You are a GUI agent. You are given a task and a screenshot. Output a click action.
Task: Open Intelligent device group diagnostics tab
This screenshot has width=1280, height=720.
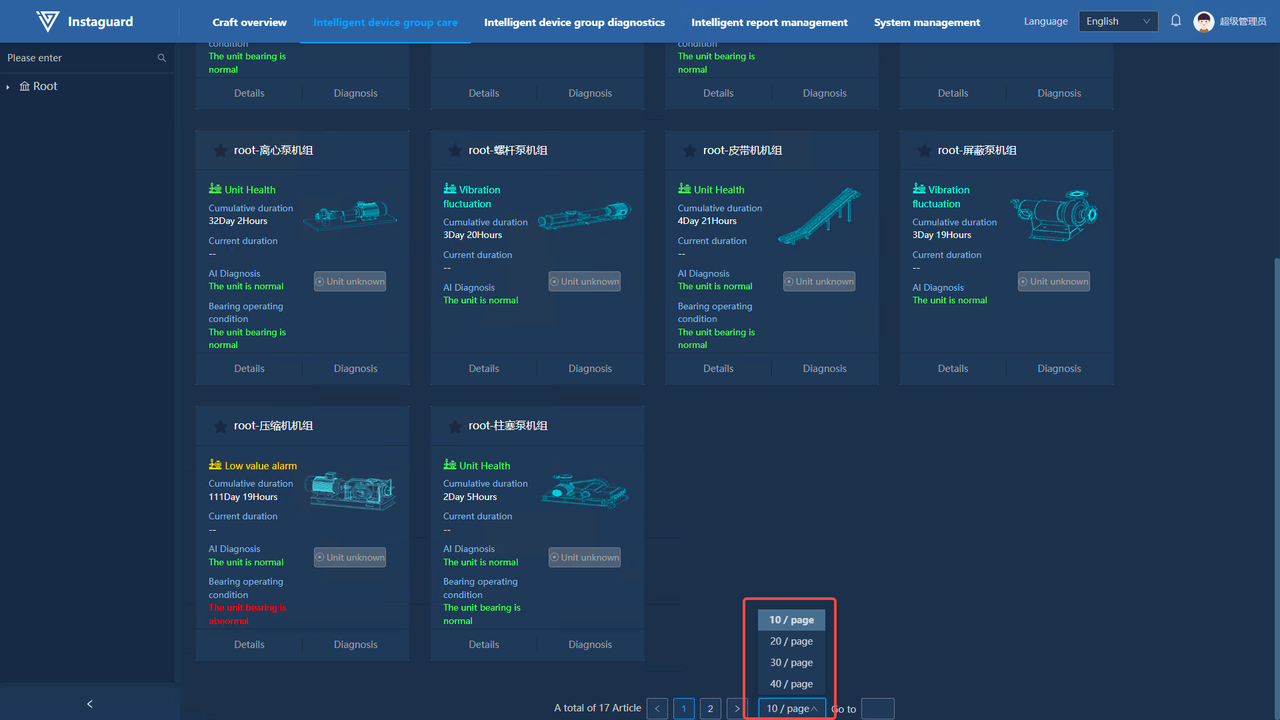coord(574,22)
